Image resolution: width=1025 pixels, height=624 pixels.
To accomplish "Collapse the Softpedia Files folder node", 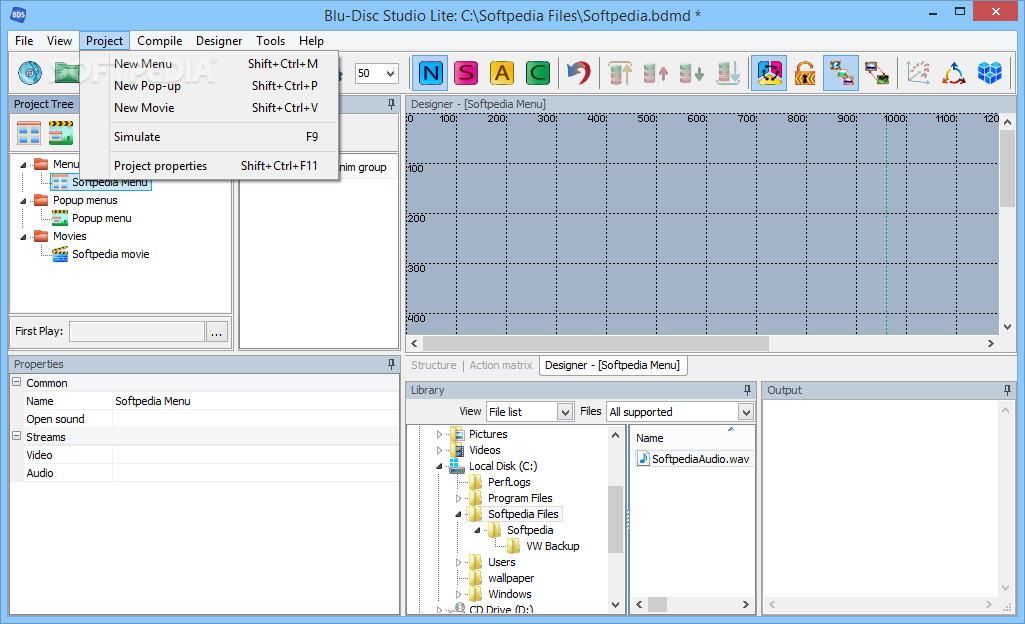I will click(458, 514).
